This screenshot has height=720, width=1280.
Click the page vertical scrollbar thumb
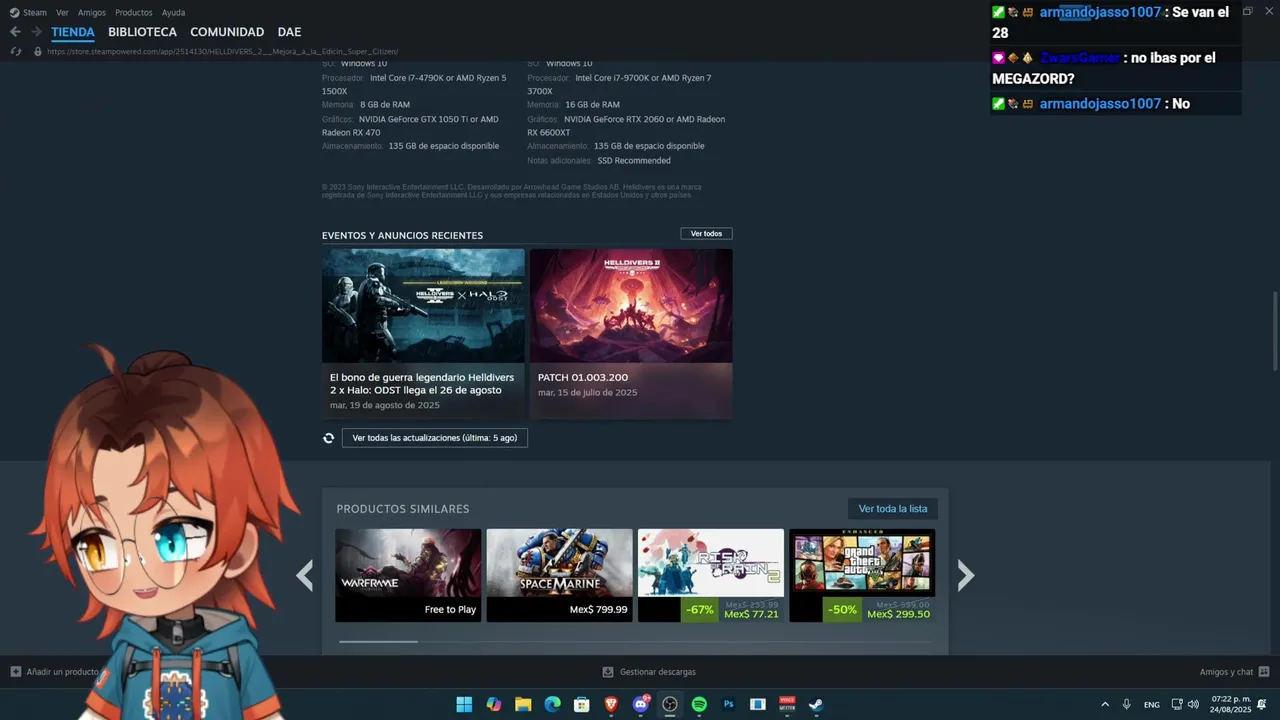click(x=1274, y=330)
